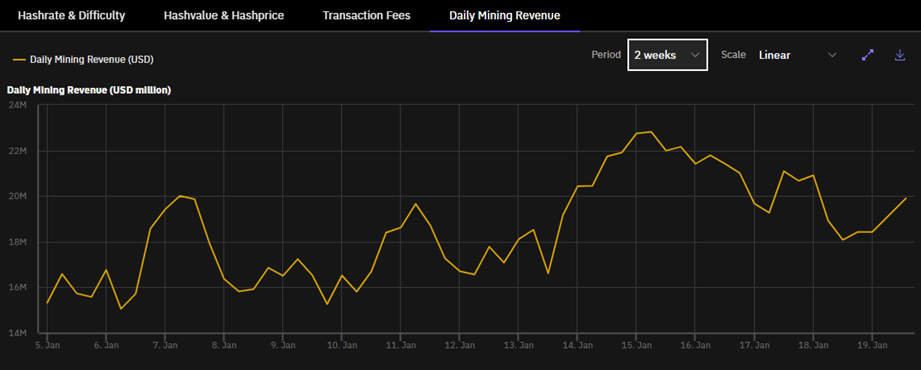Click the Period label text

(x=606, y=55)
